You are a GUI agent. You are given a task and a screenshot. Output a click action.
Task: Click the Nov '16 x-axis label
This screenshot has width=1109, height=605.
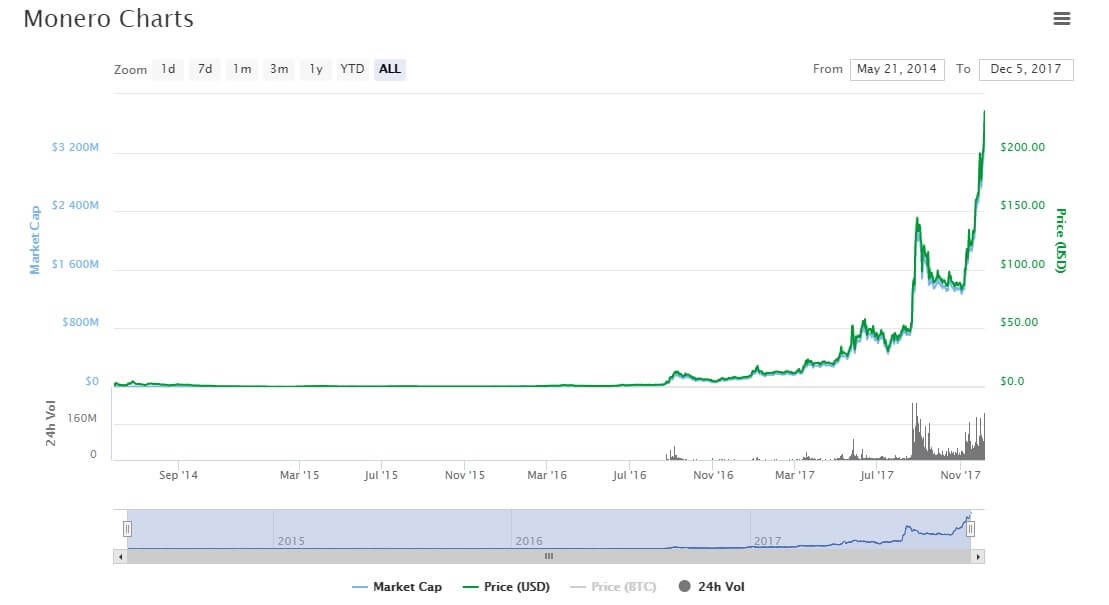713,475
